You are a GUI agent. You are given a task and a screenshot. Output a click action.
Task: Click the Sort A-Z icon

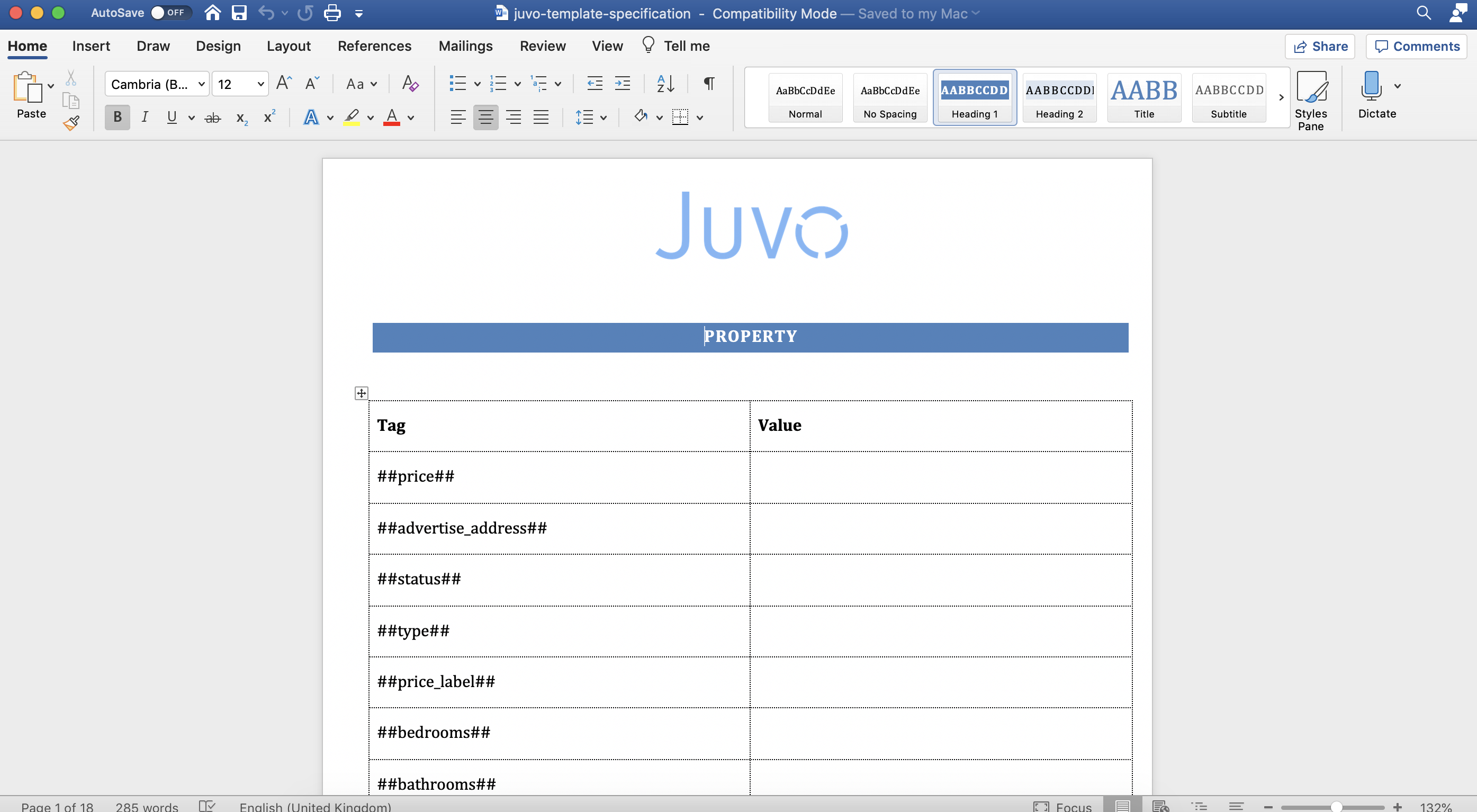[665, 84]
